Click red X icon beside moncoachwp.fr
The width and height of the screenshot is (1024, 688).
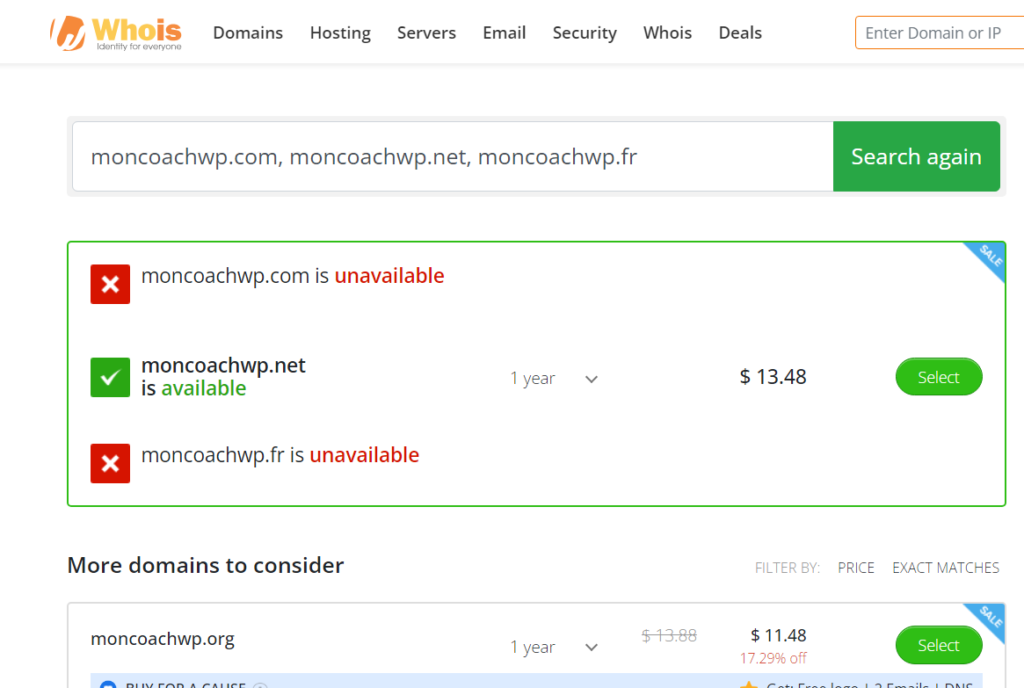(110, 464)
